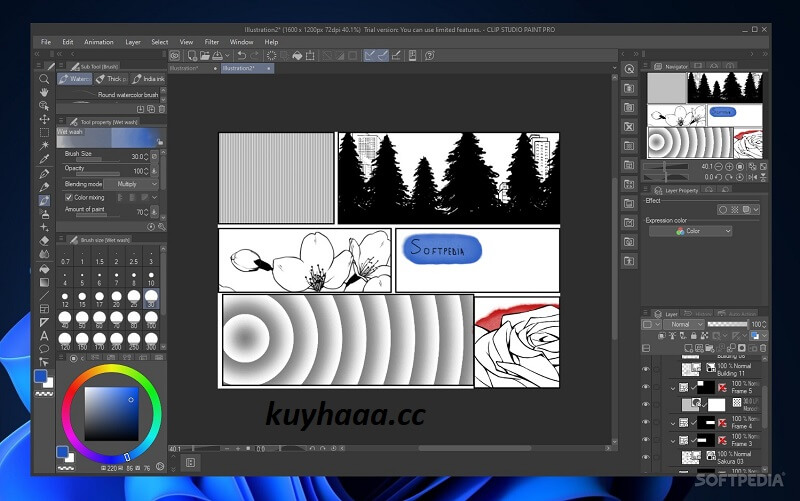800x501 pixels.
Task: Delete sub tool using trash icon
Action: [x=162, y=109]
